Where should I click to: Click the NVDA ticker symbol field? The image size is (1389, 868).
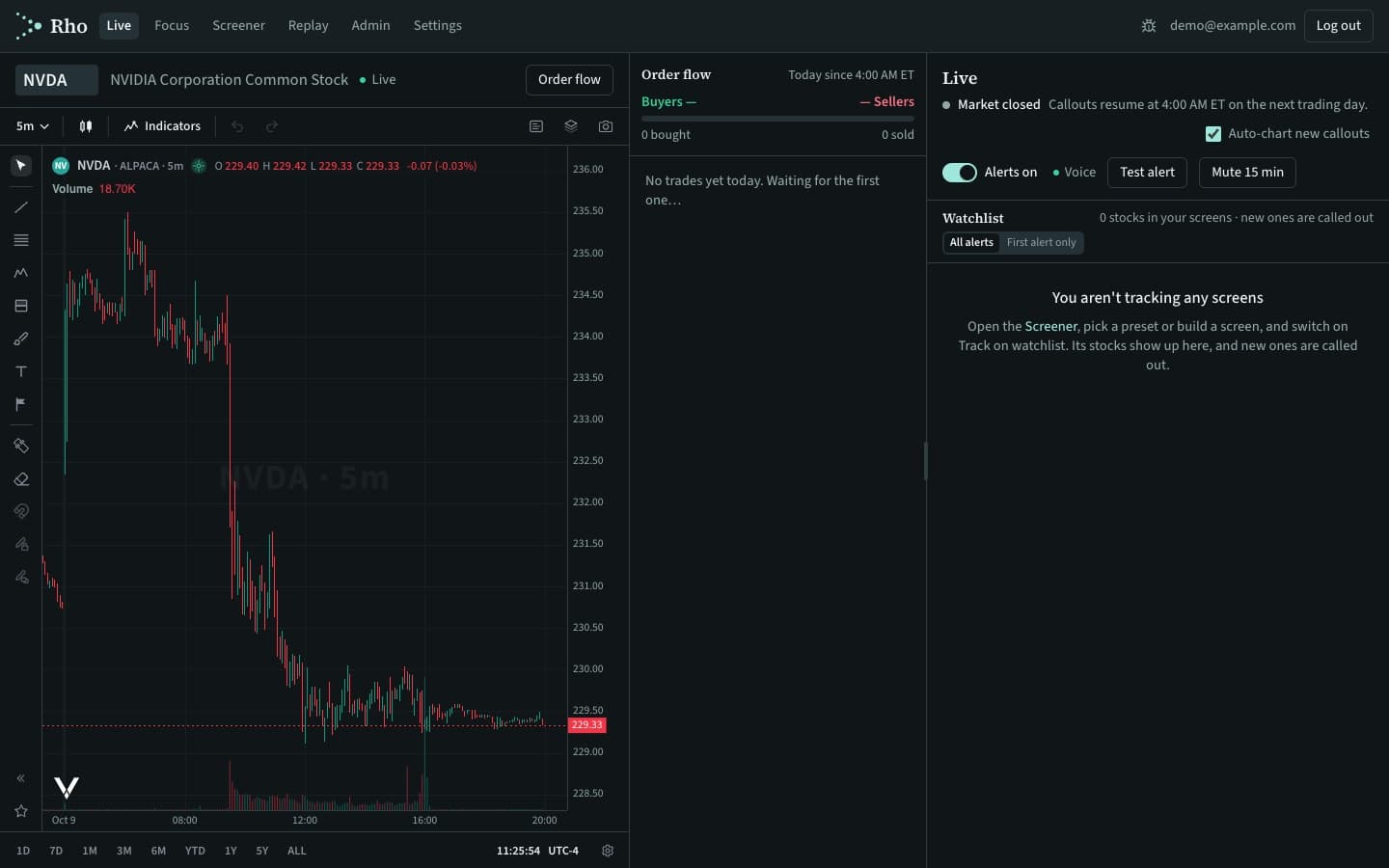[57, 80]
